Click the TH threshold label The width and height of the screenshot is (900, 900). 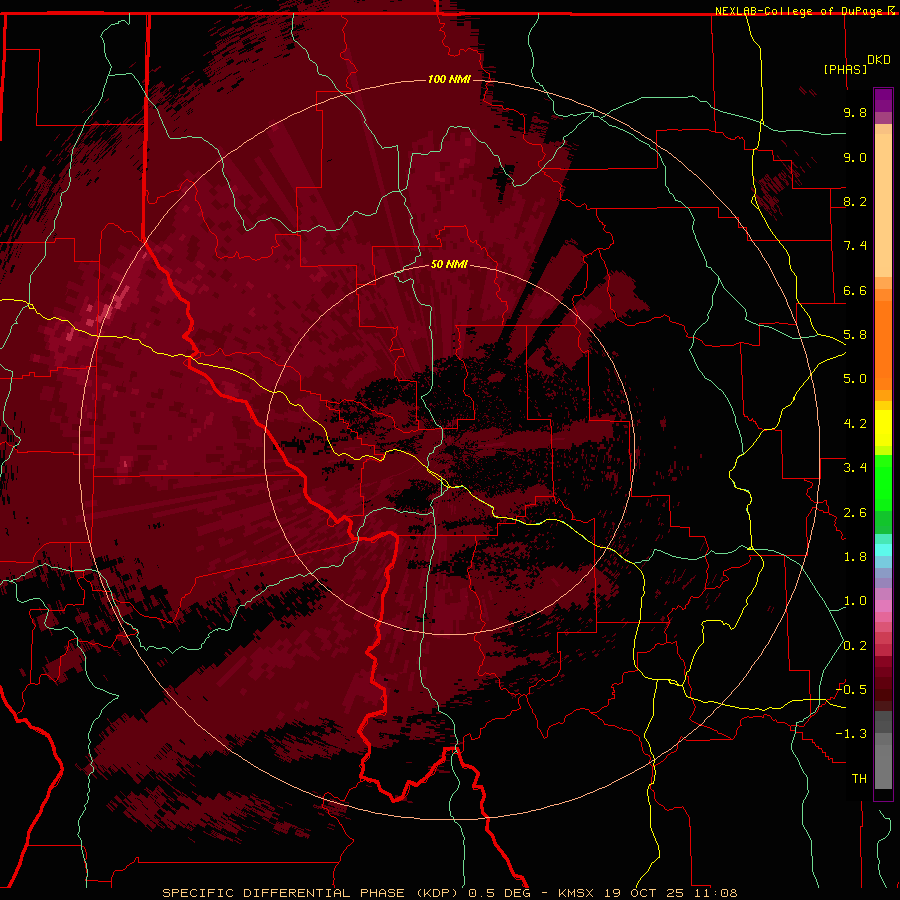tap(859, 779)
